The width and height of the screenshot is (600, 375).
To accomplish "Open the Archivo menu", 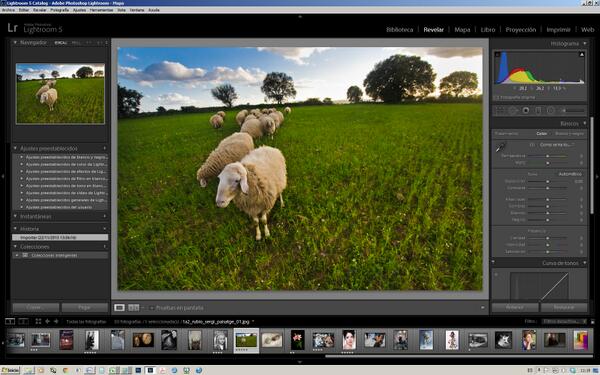I will (x=8, y=10).
